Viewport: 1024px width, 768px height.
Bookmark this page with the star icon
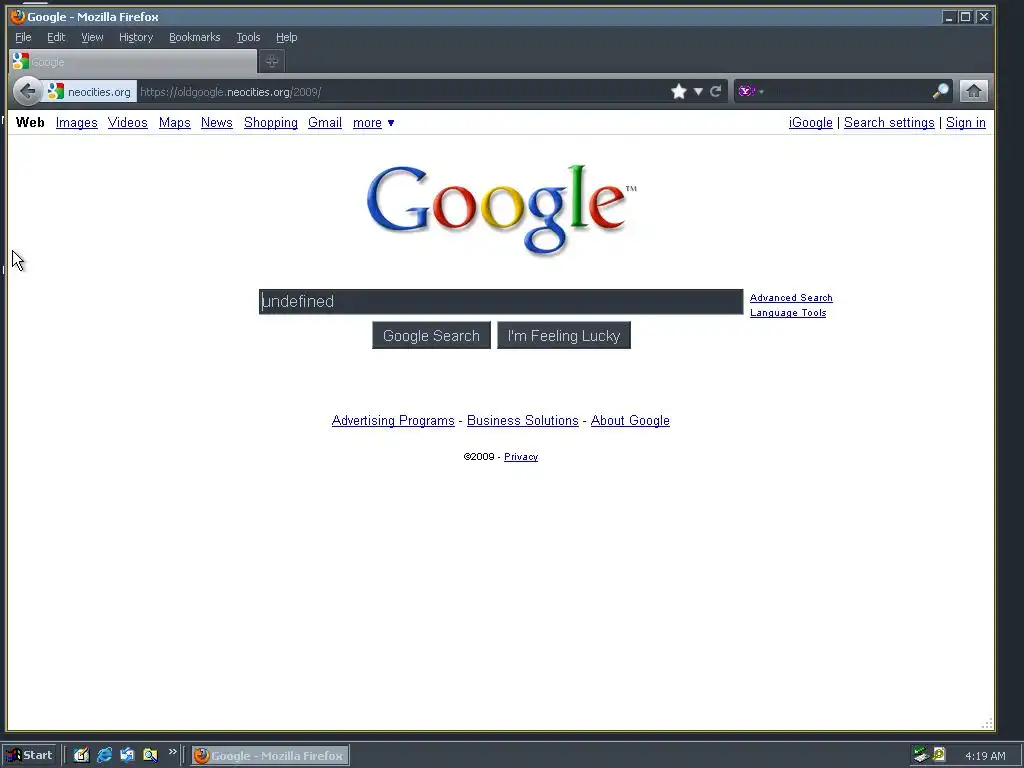pos(679,91)
